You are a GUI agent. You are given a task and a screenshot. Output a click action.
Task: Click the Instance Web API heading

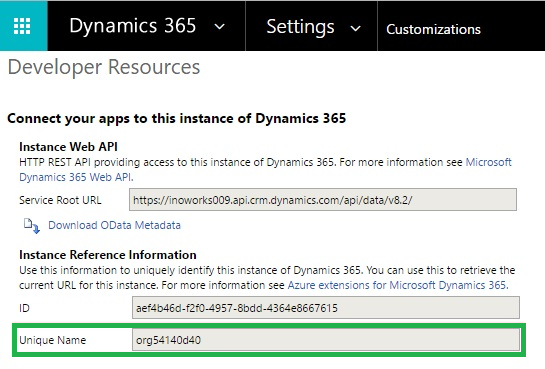pyautogui.click(x=68, y=147)
